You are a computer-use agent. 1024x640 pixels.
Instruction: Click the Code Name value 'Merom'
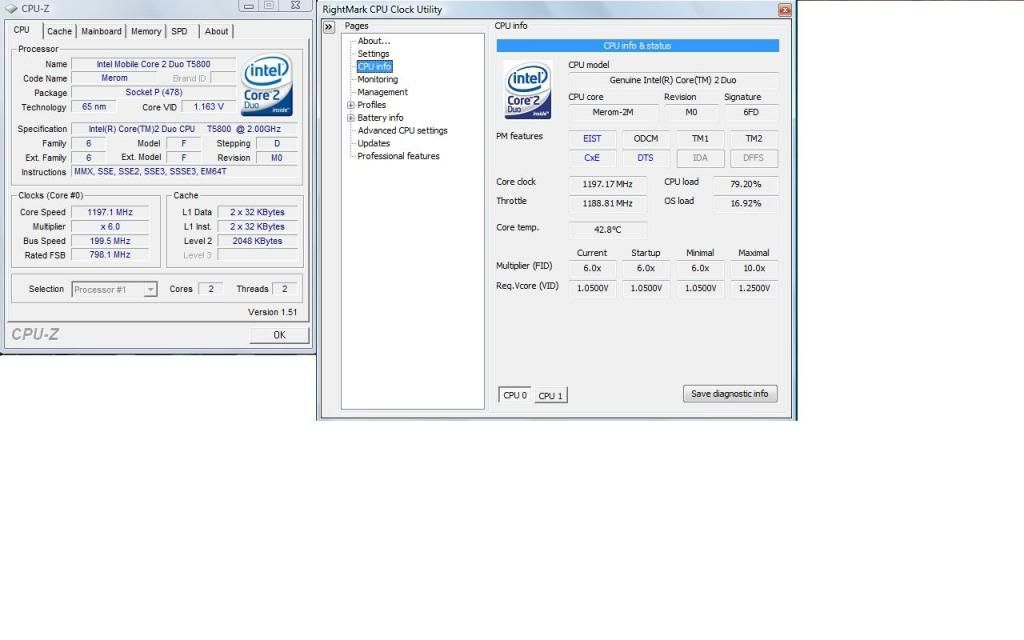click(114, 78)
